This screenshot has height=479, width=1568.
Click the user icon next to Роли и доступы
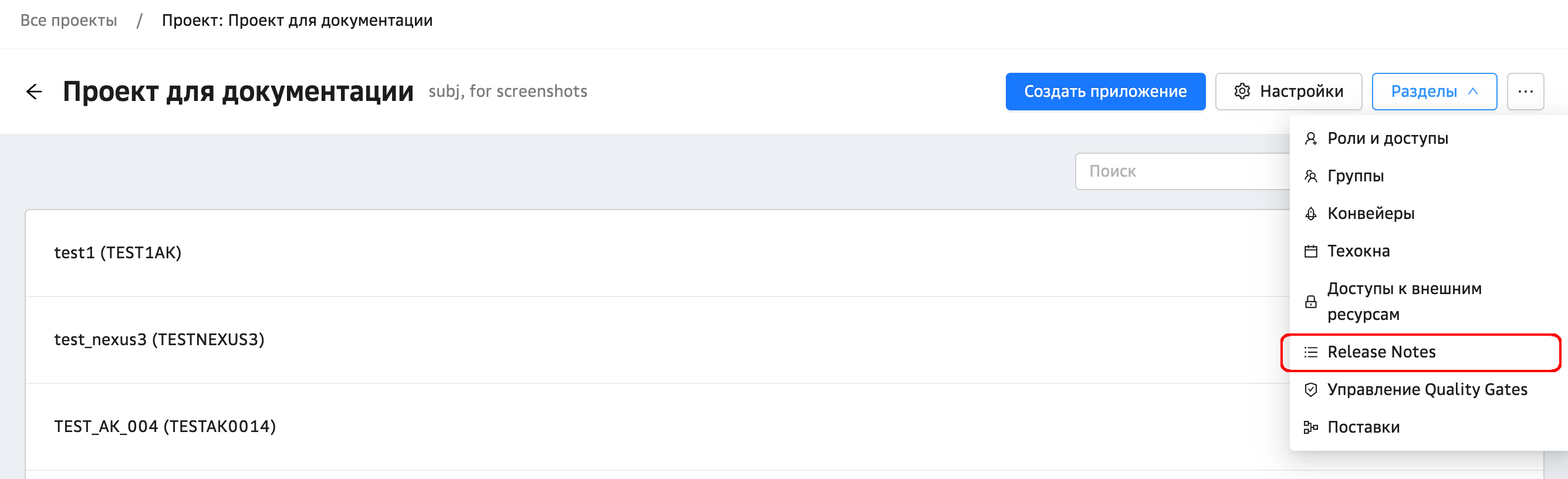point(1310,139)
